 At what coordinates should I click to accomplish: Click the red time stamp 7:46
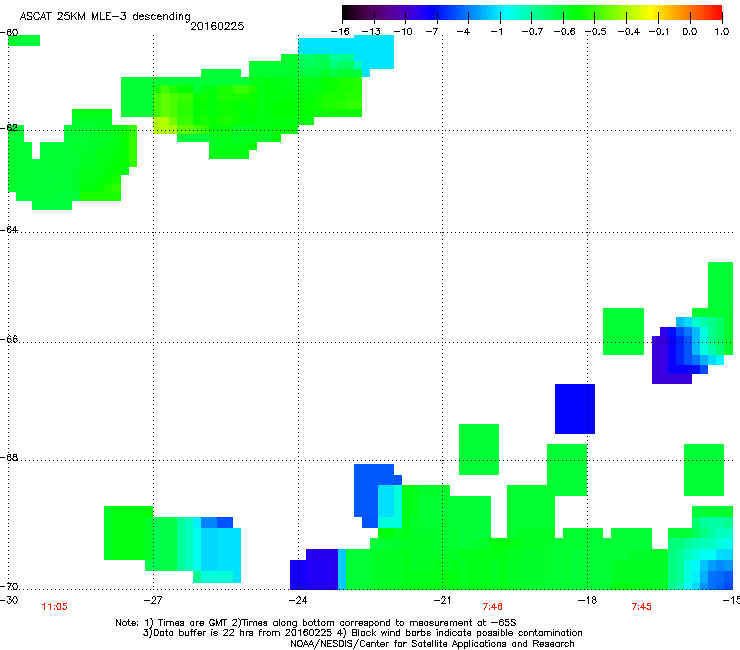pyautogui.click(x=492, y=607)
